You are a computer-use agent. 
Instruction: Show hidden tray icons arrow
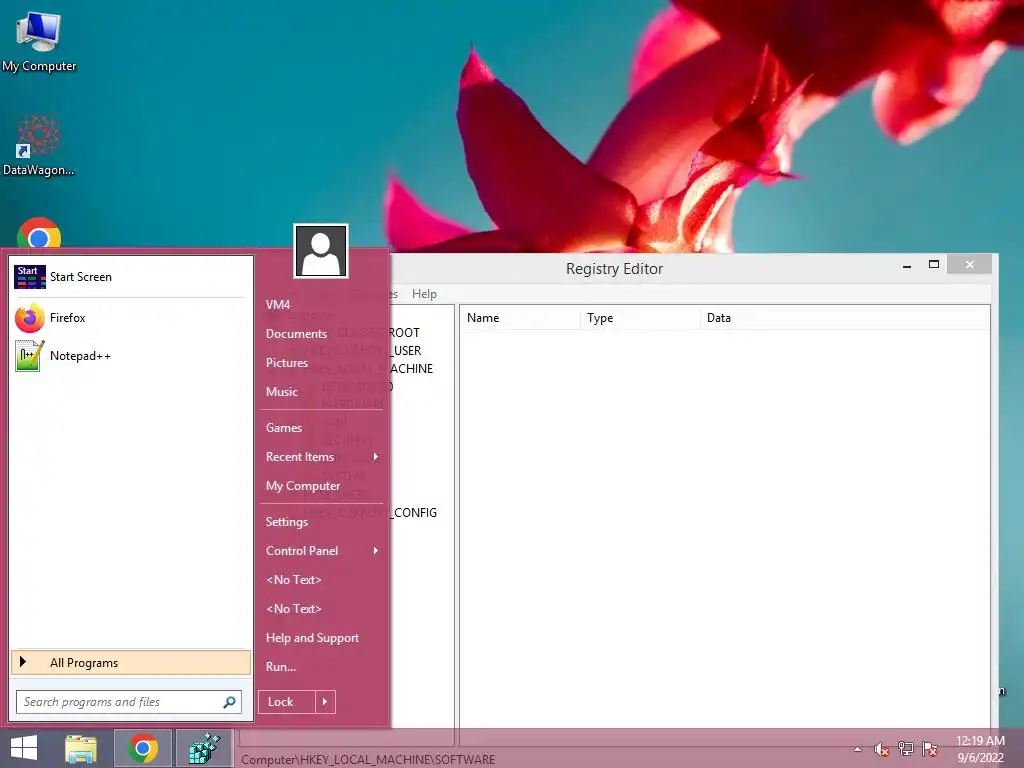pyautogui.click(x=857, y=749)
